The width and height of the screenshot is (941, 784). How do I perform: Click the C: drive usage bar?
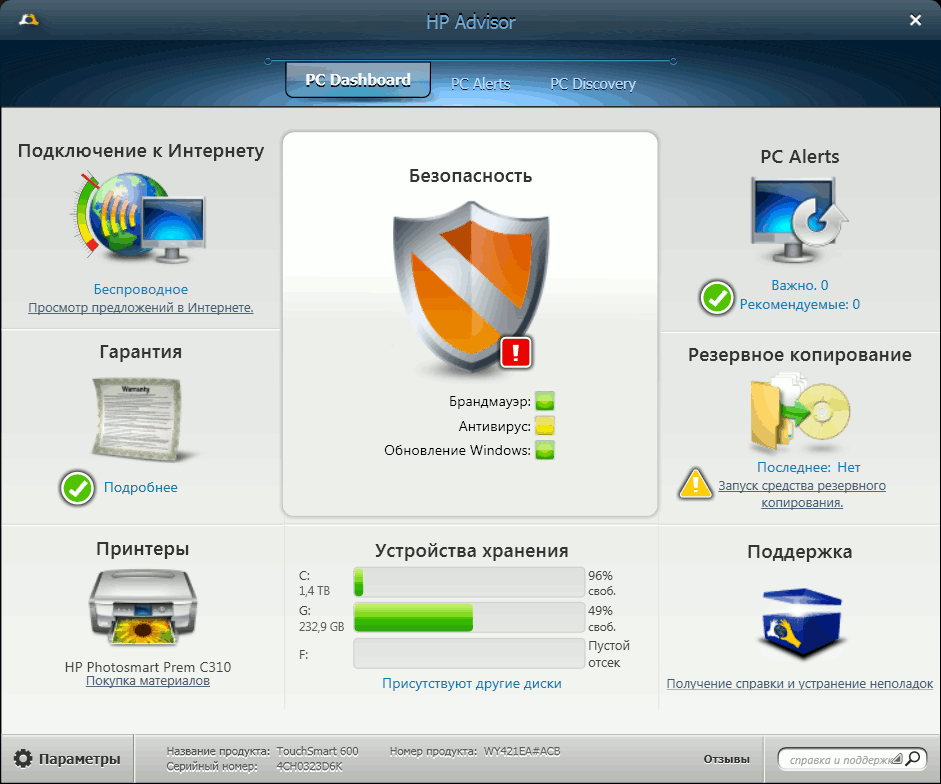point(469,582)
